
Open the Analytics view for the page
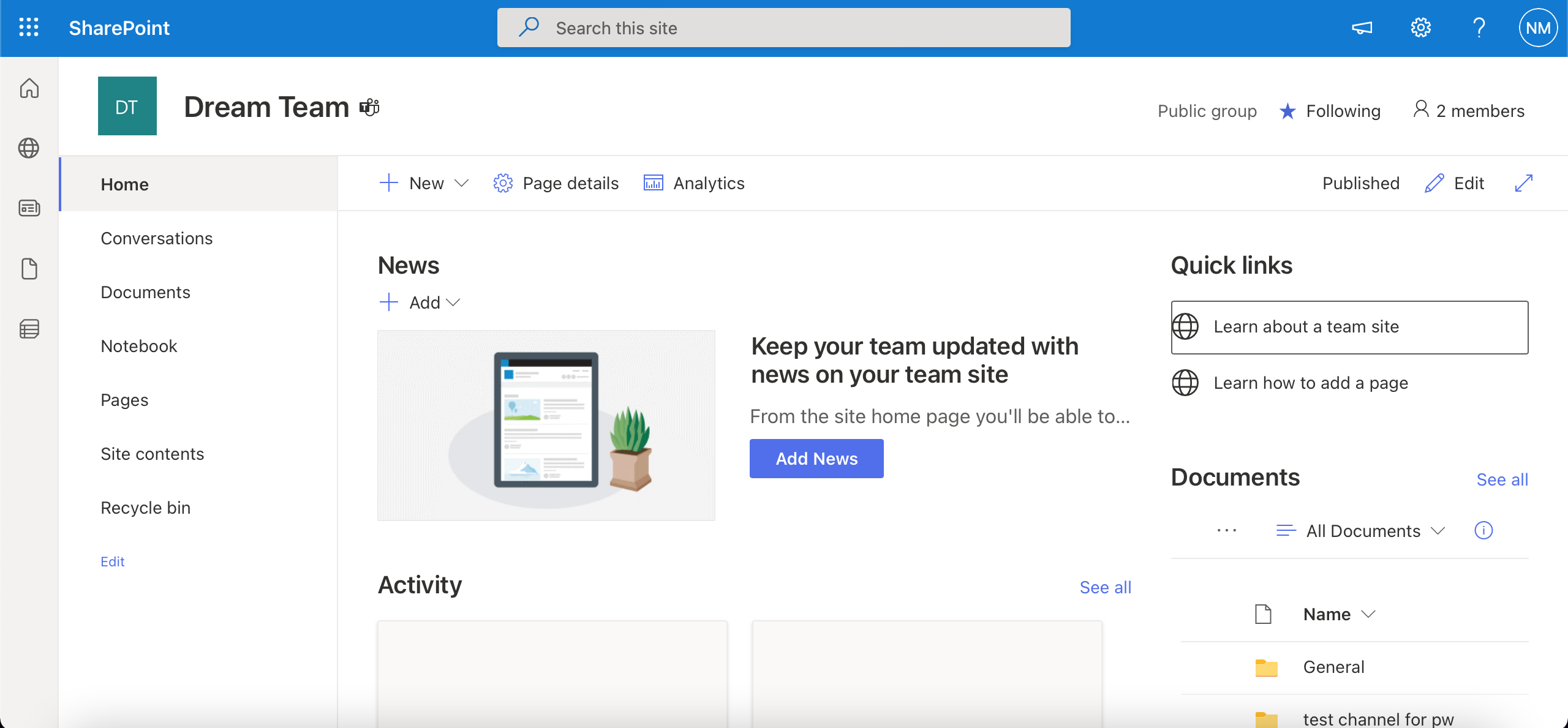(694, 182)
